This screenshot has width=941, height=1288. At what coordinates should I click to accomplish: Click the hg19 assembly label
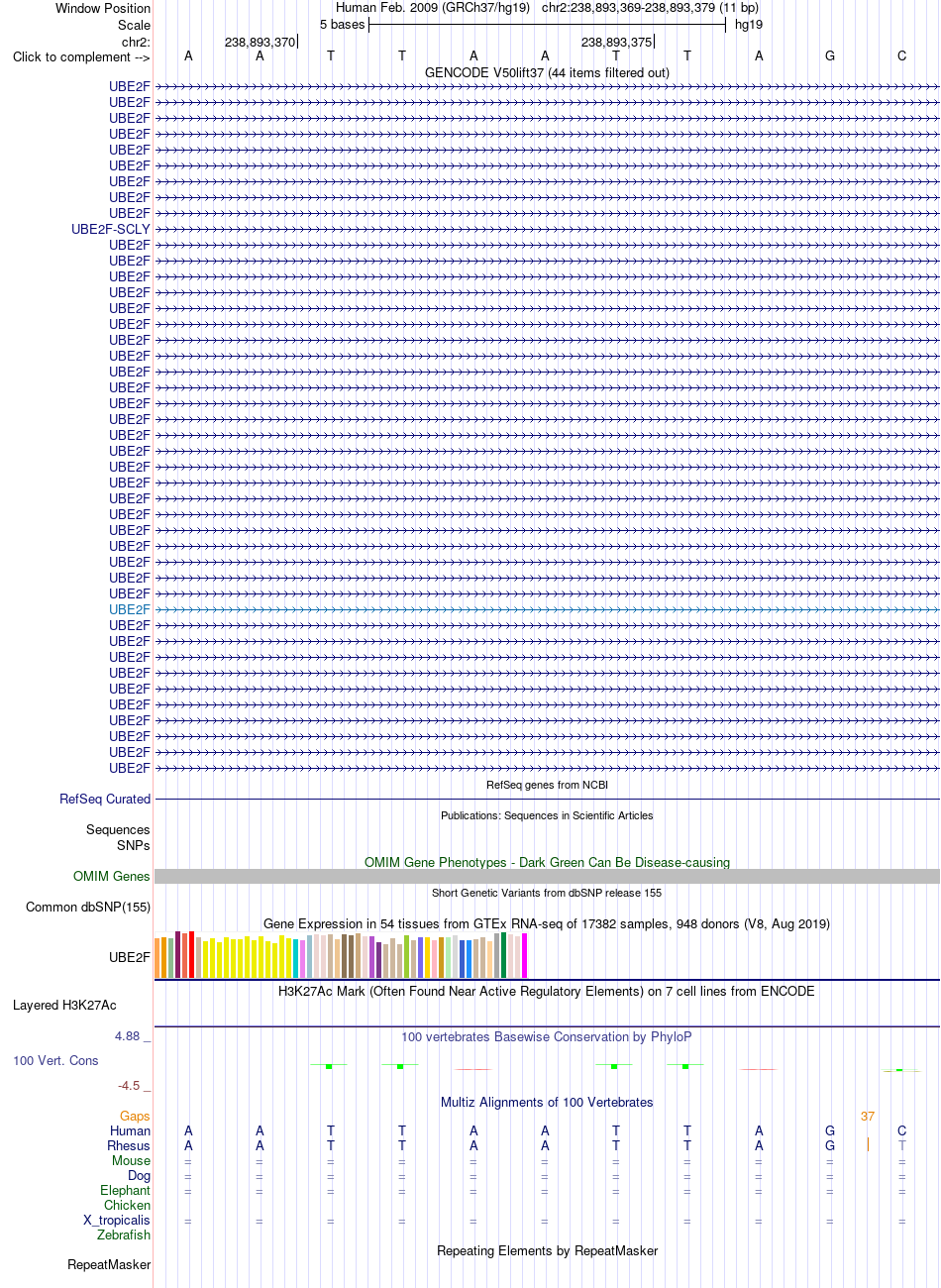click(x=748, y=24)
